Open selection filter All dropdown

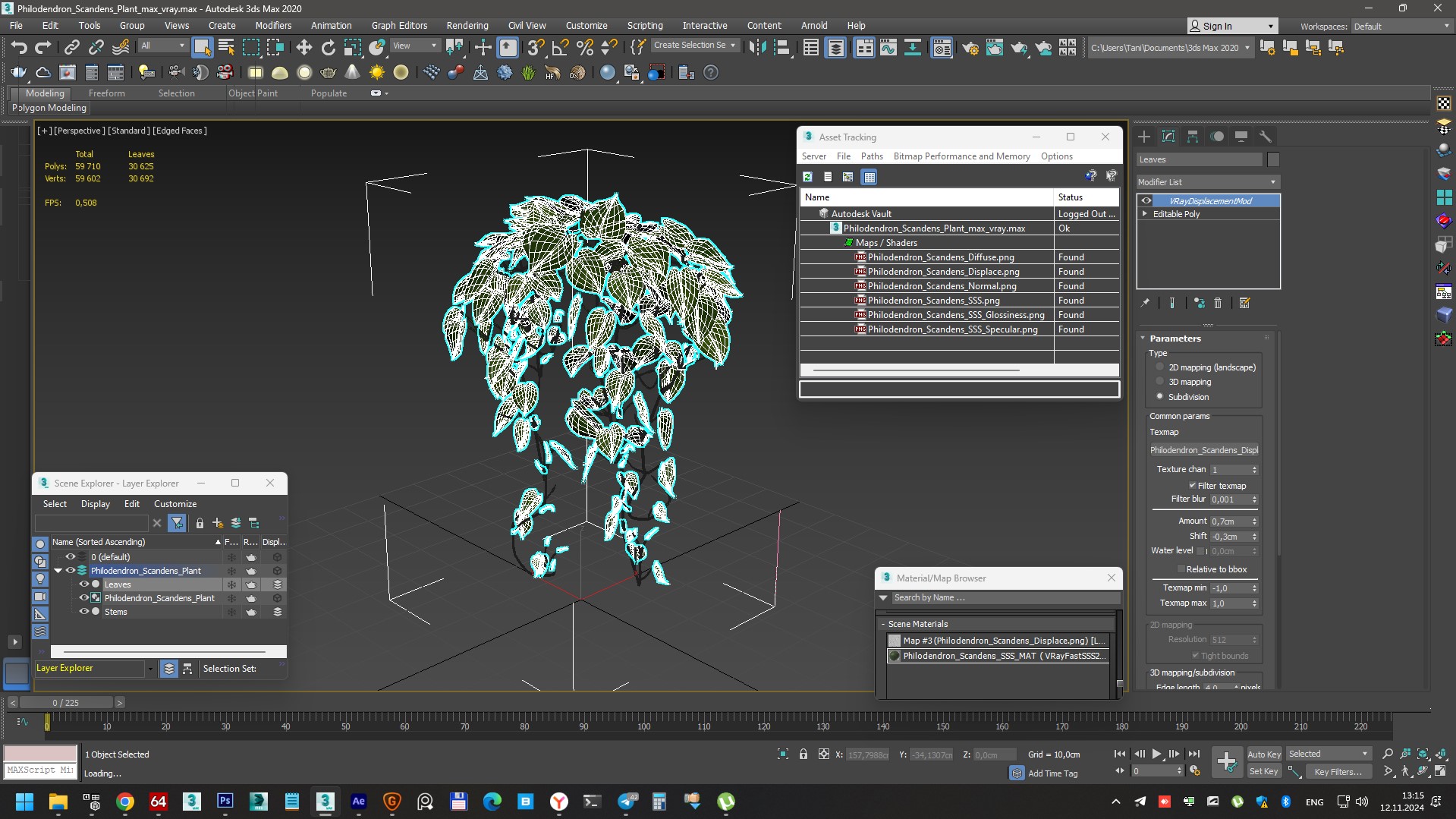[x=162, y=46]
